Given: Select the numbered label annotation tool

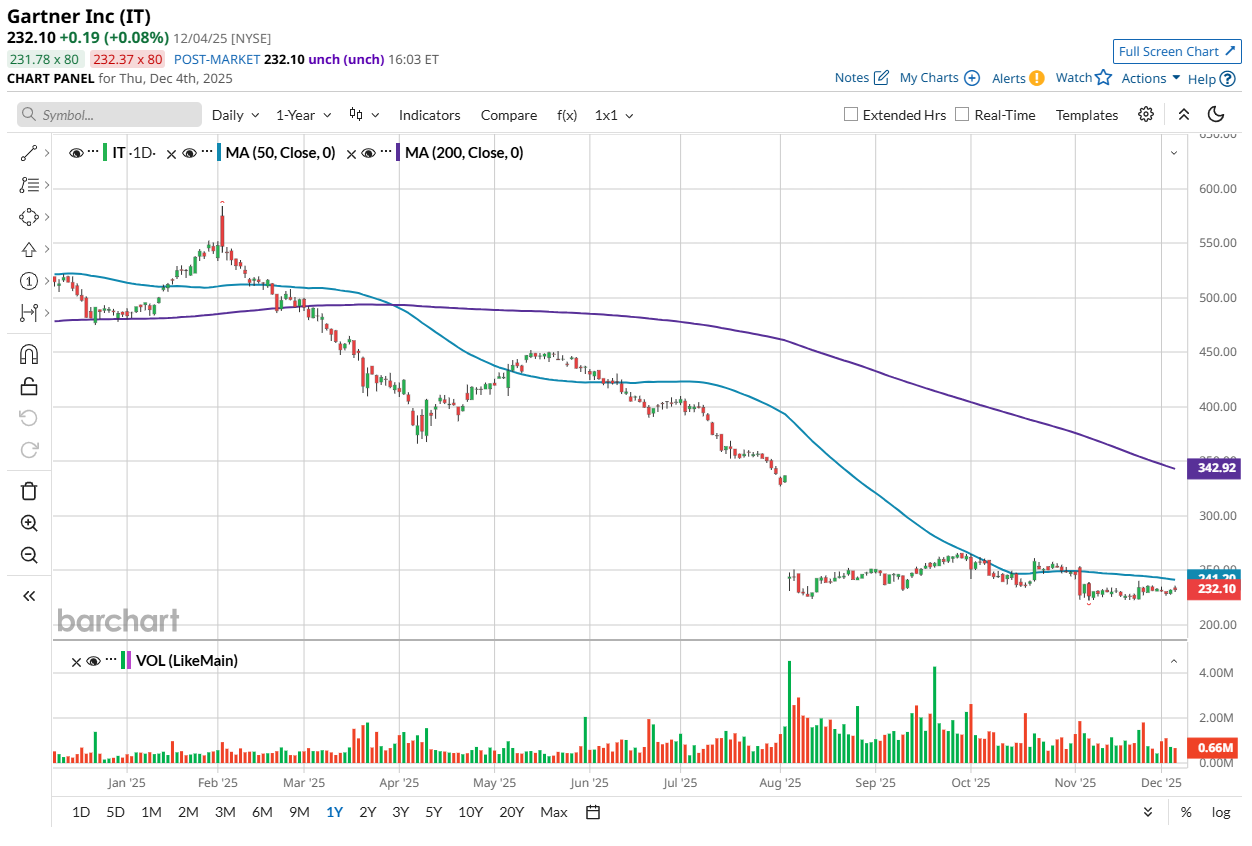Looking at the screenshot, I should tap(28, 281).
